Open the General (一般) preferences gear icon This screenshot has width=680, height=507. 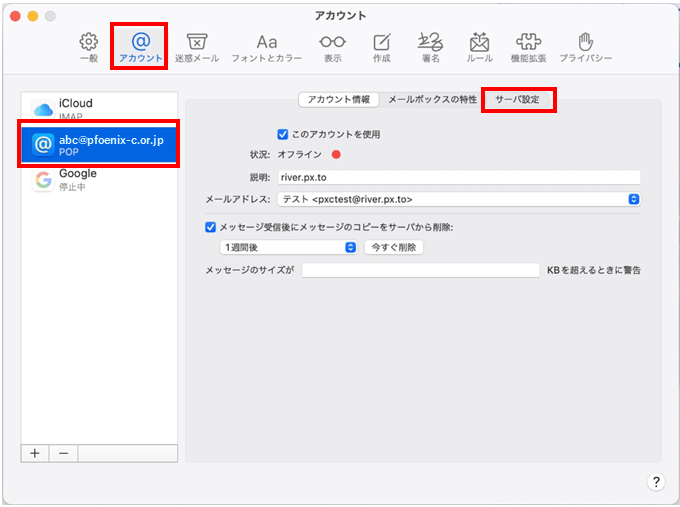pos(88,47)
